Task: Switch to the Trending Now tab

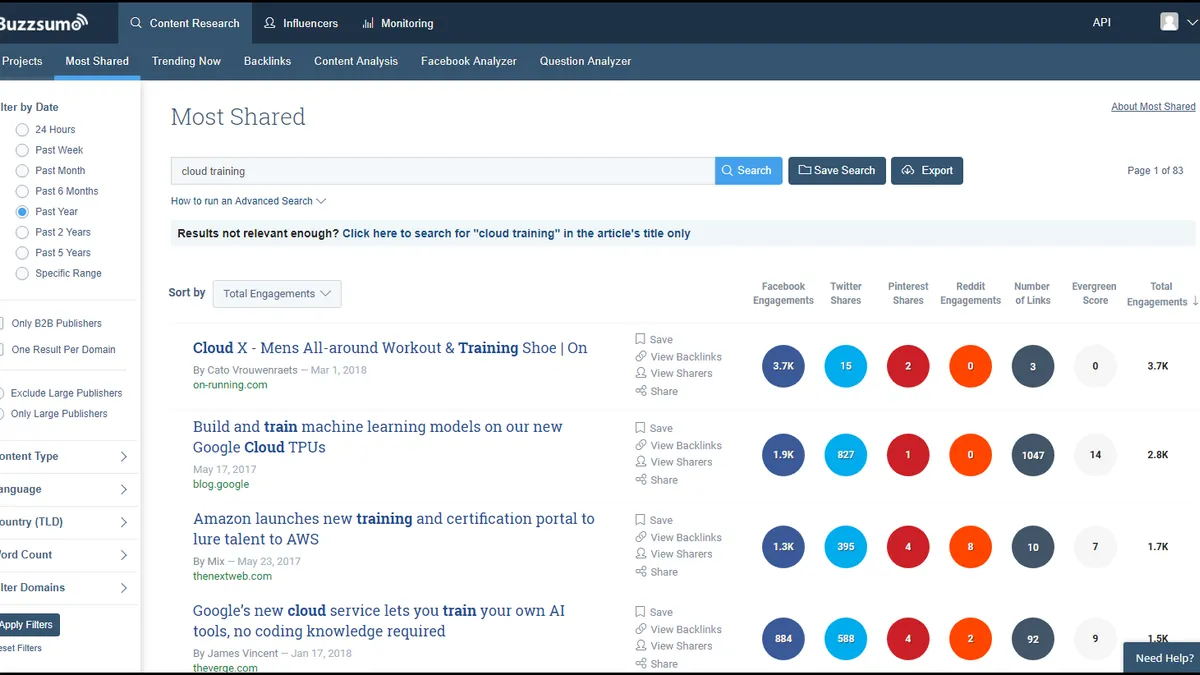Action: [x=186, y=61]
